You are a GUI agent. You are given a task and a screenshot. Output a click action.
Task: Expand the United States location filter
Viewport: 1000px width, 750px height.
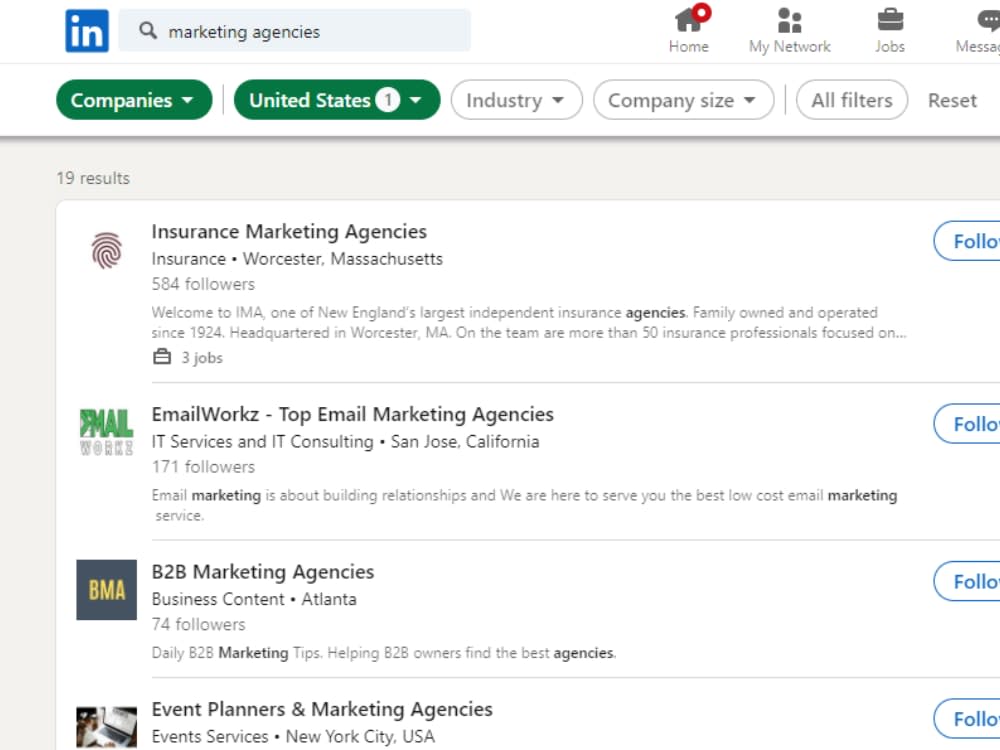coord(337,100)
